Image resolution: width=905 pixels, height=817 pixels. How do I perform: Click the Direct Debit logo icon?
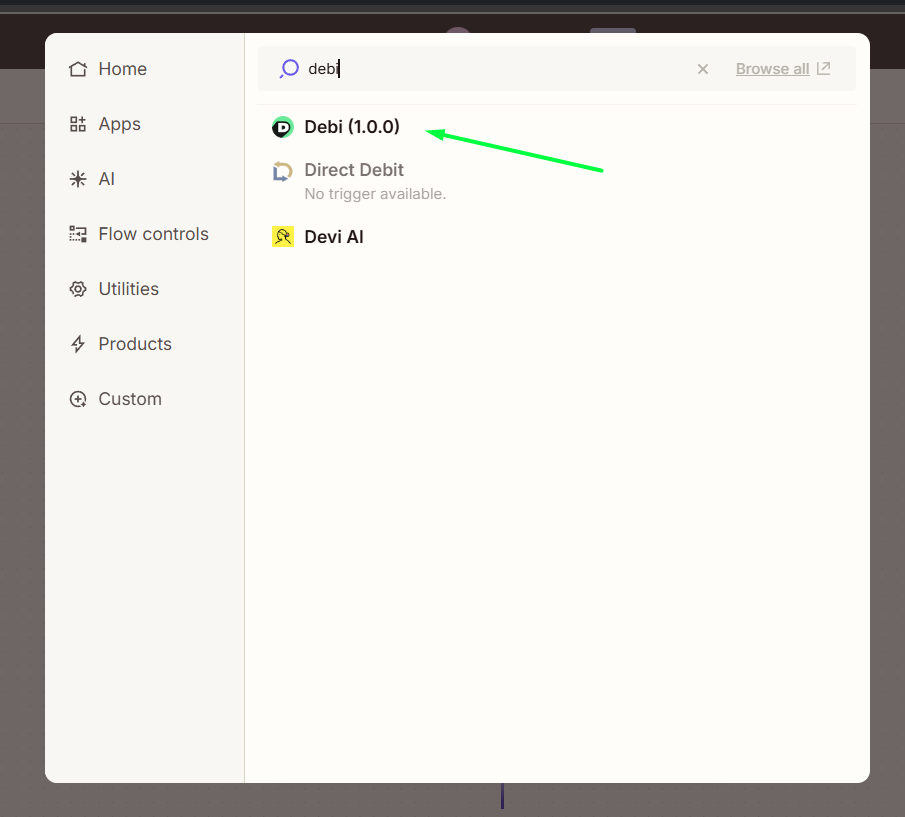pyautogui.click(x=283, y=171)
